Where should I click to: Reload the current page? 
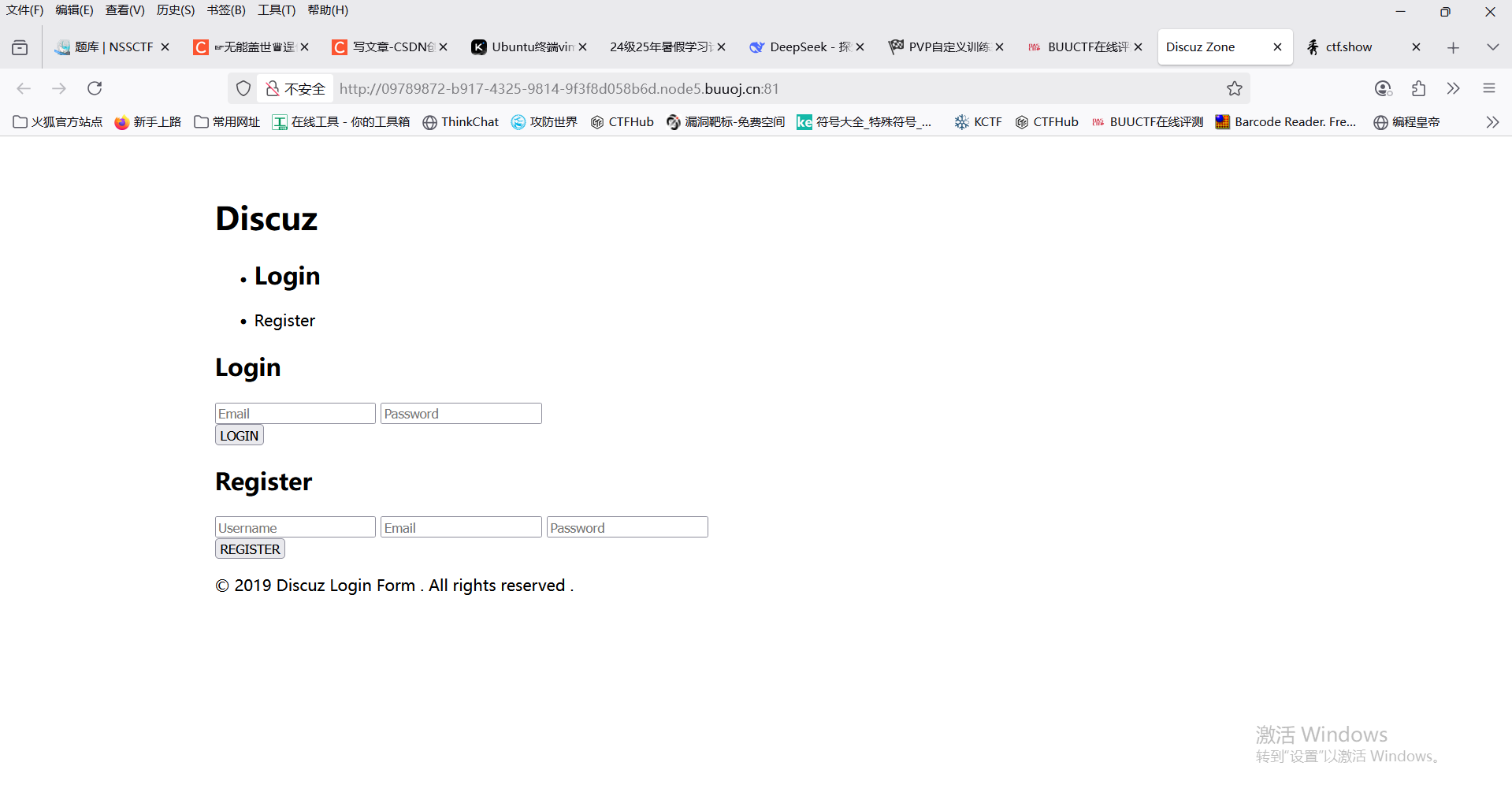tap(95, 88)
